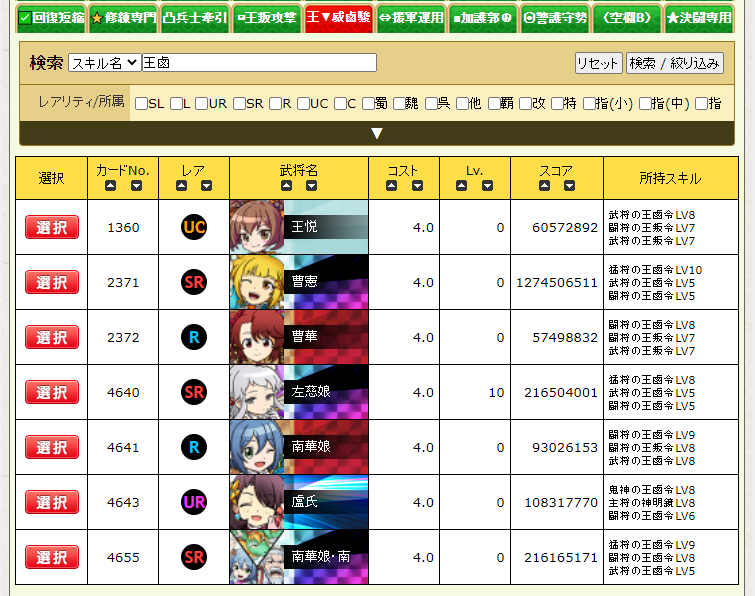Tick the SR rarity checkbox
Viewport: 755px width, 596px height.
(x=239, y=104)
